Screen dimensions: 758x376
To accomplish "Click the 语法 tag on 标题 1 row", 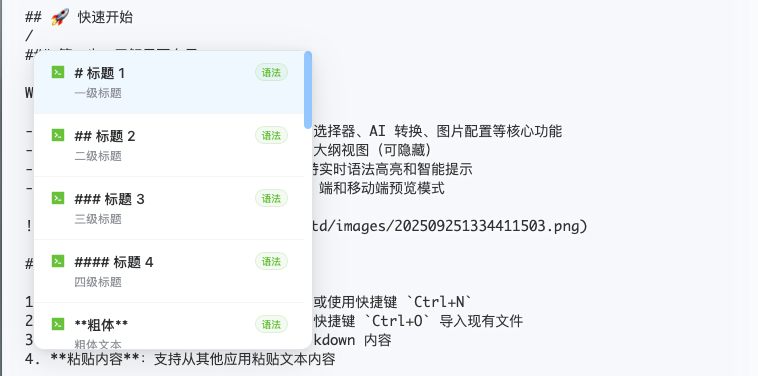I will tap(271, 72).
